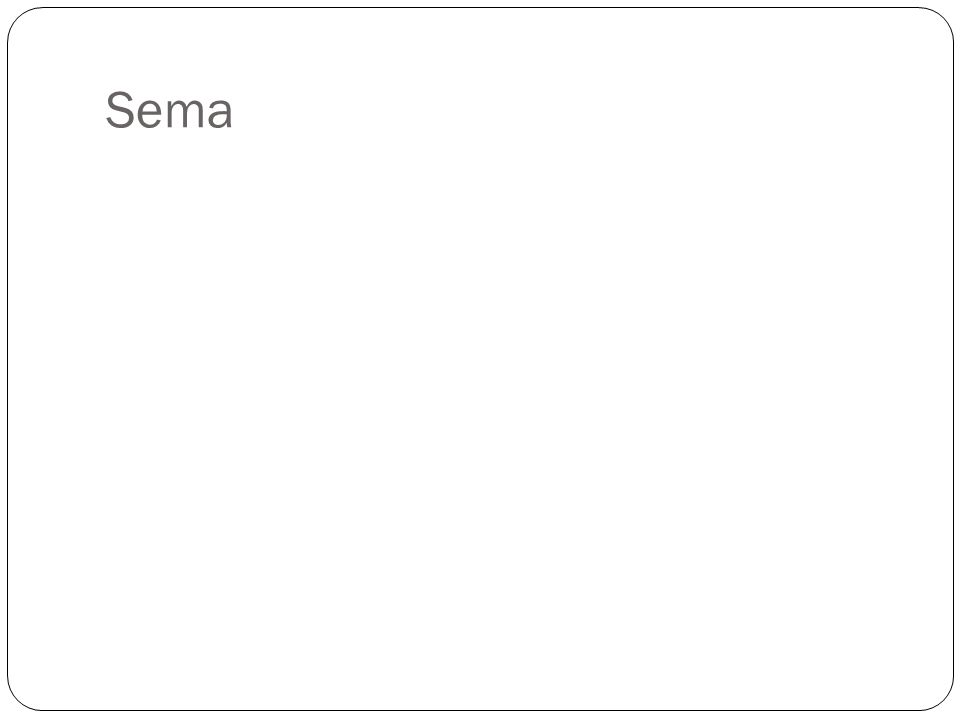Select the "Sema" slide title text
The height and width of the screenshot is (720, 960).
pos(169,110)
